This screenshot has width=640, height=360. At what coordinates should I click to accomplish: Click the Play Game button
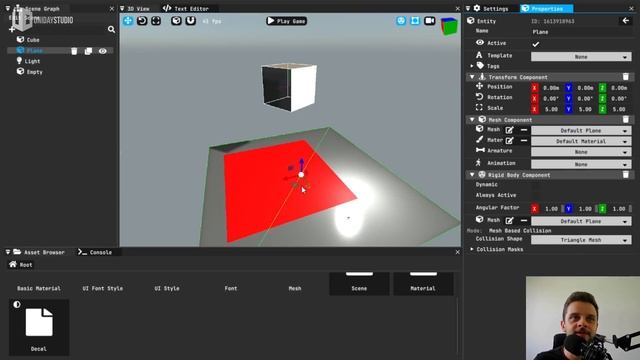(287, 21)
